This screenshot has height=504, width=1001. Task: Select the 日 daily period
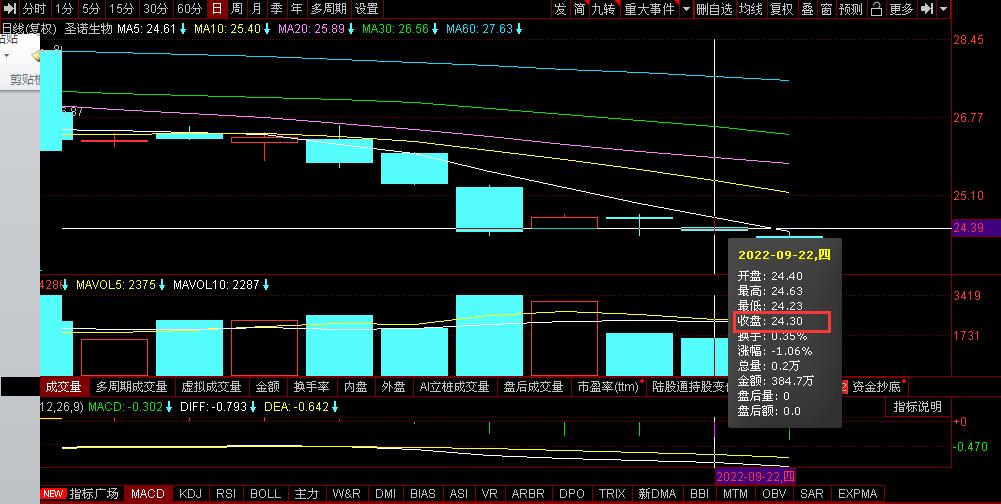point(217,9)
